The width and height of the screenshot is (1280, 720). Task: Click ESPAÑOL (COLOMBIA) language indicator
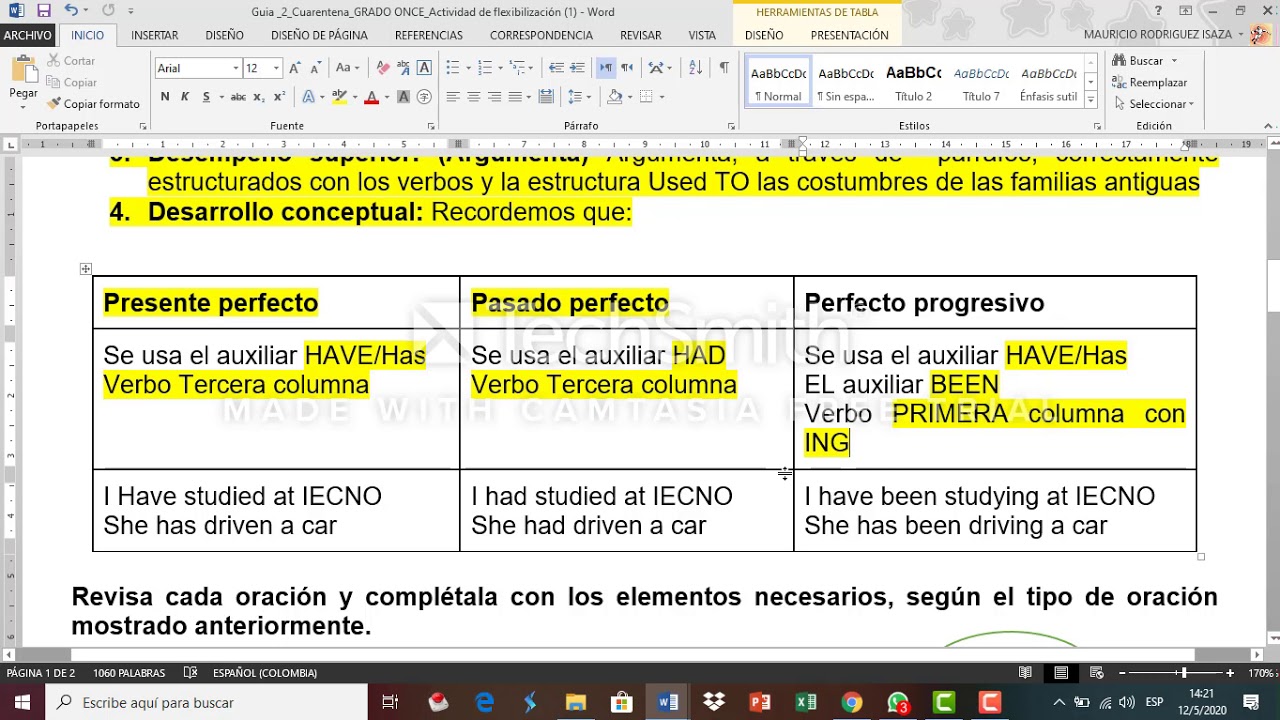pyautogui.click(x=264, y=673)
